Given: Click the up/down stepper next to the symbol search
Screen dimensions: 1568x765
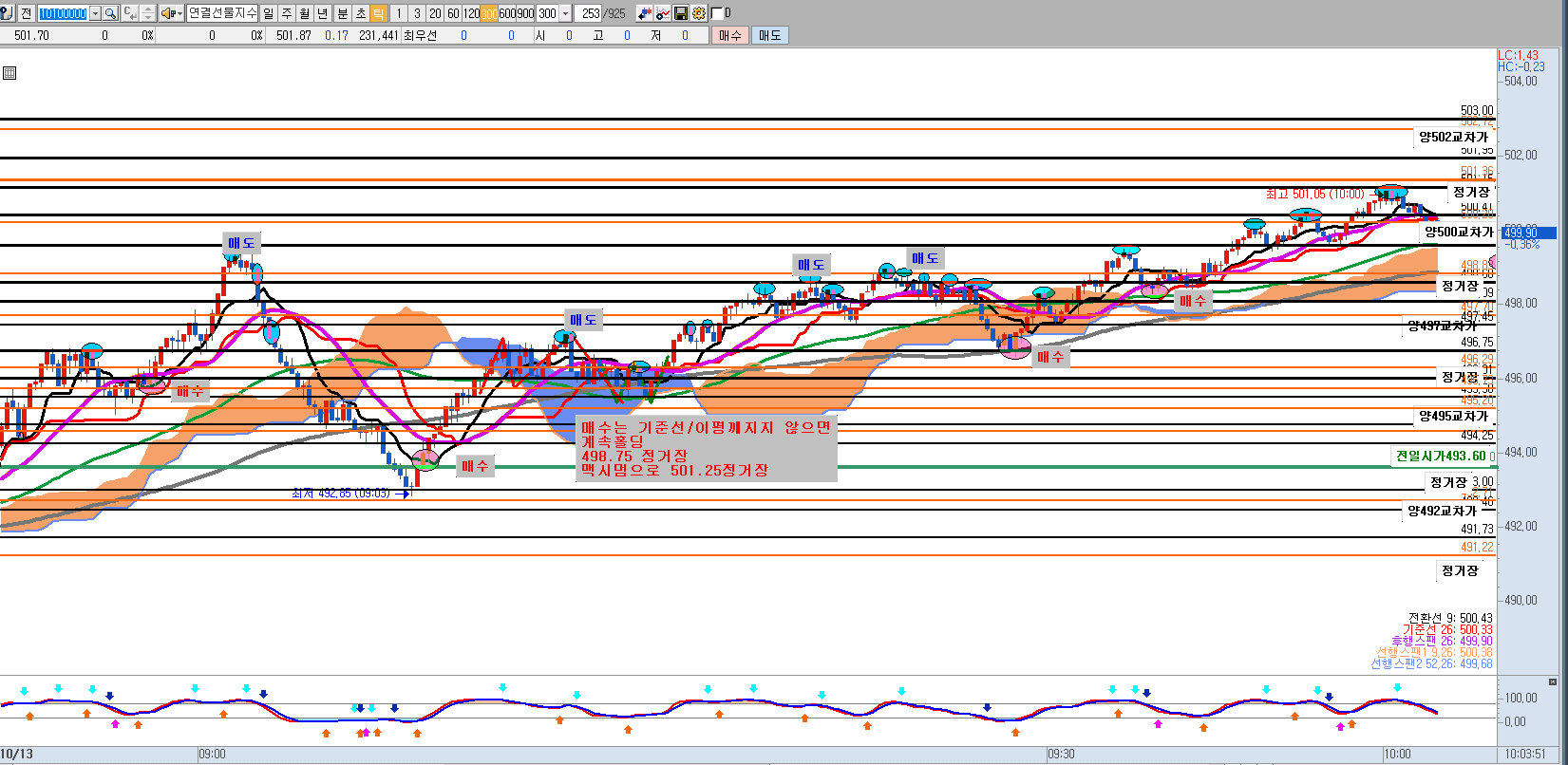Looking at the screenshot, I should coord(147,13).
